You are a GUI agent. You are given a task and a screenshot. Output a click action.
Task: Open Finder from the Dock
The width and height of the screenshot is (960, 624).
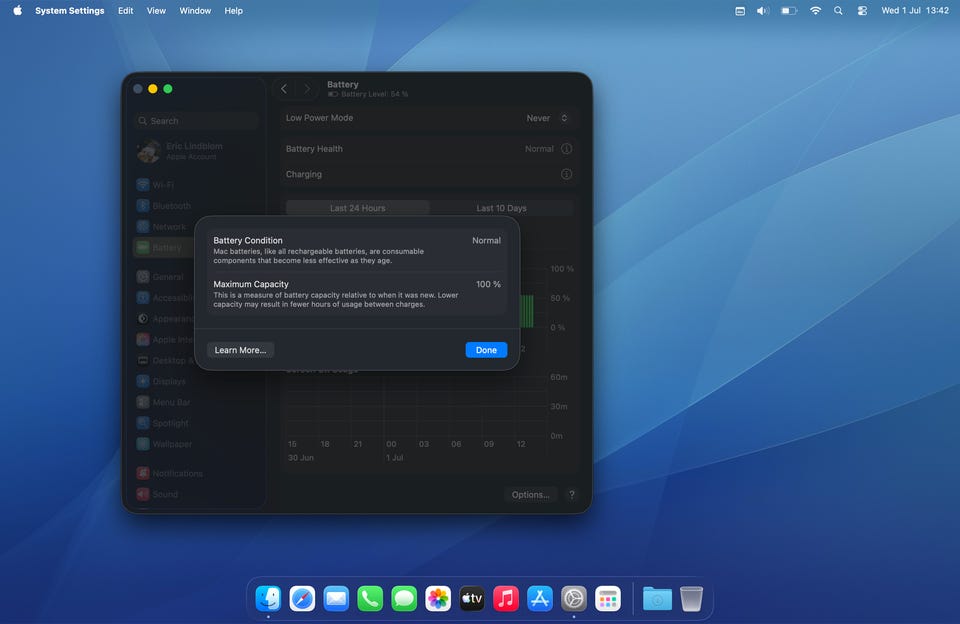[268, 598]
